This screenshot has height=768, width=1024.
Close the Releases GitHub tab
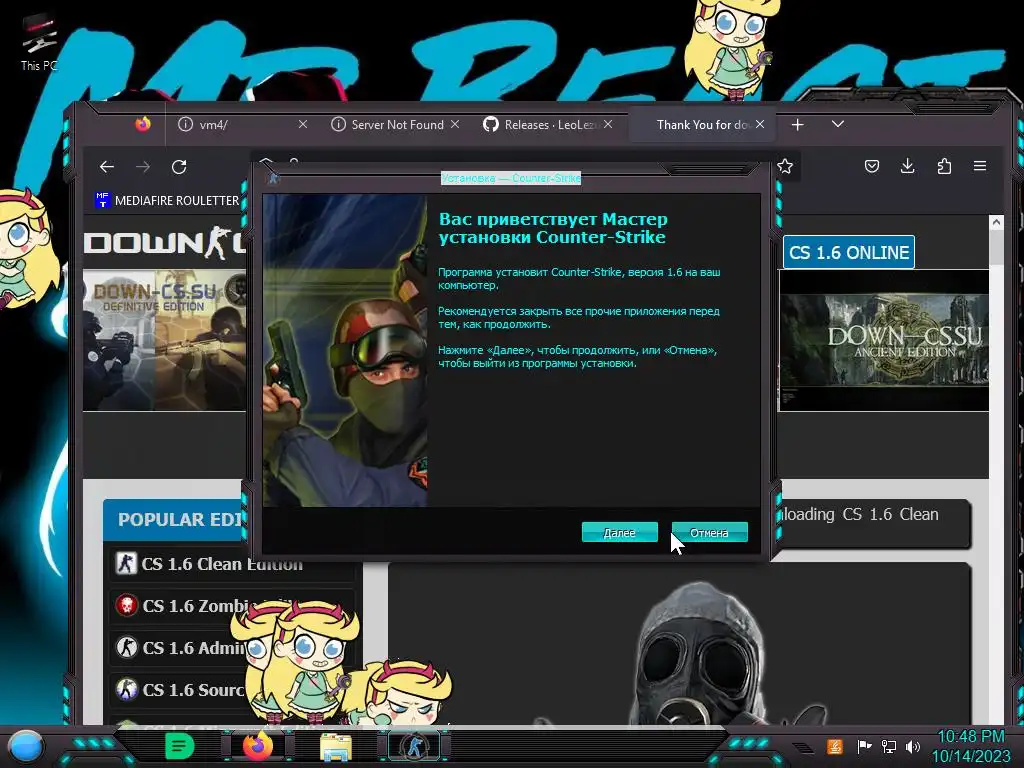[x=608, y=124]
